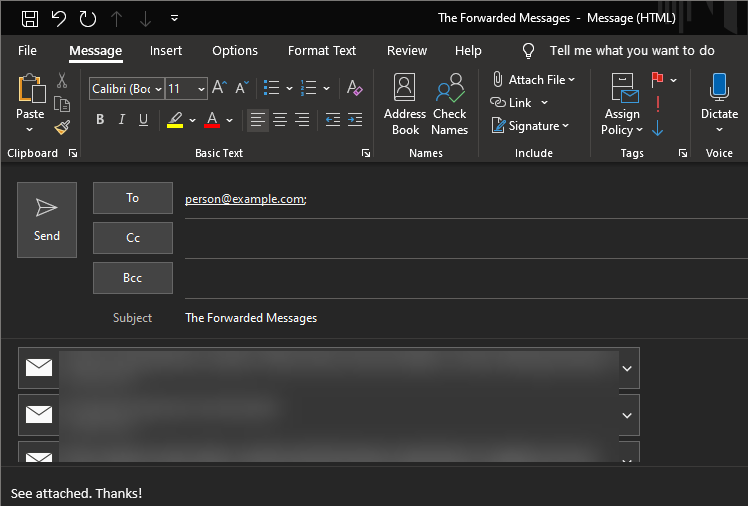Apply numbered list
The image size is (748, 506).
coord(308,88)
